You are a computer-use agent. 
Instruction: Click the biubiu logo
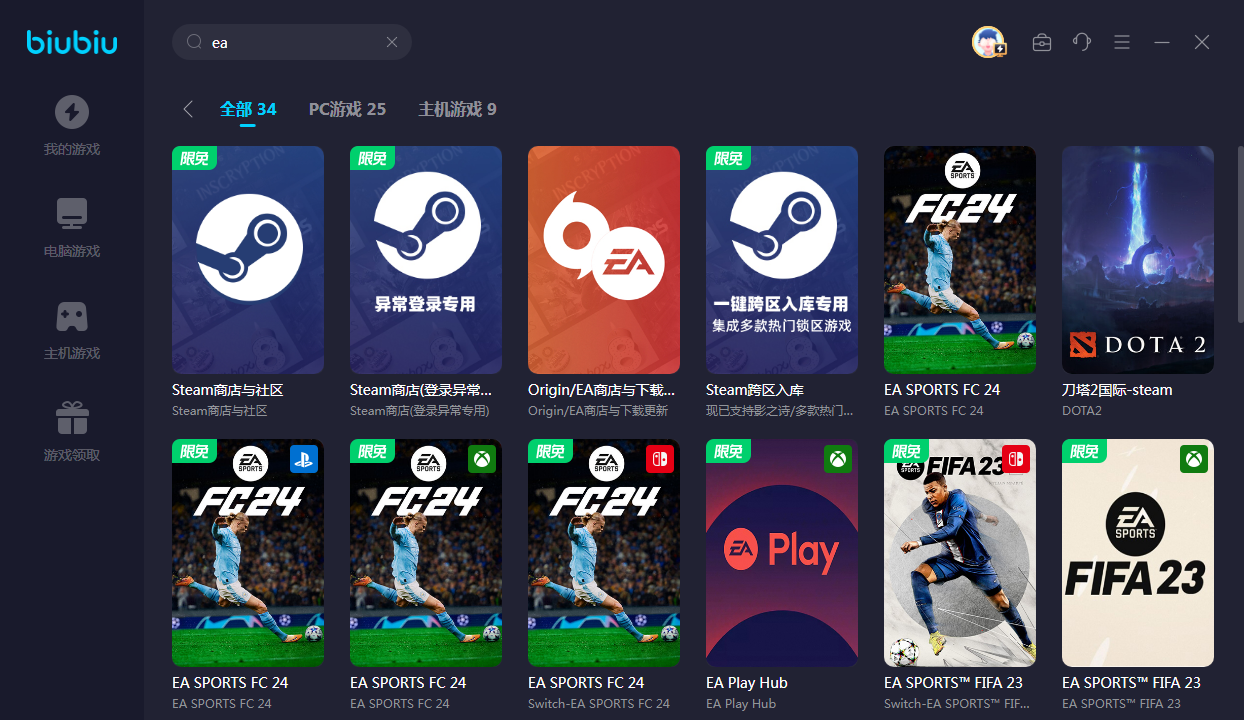click(71, 42)
